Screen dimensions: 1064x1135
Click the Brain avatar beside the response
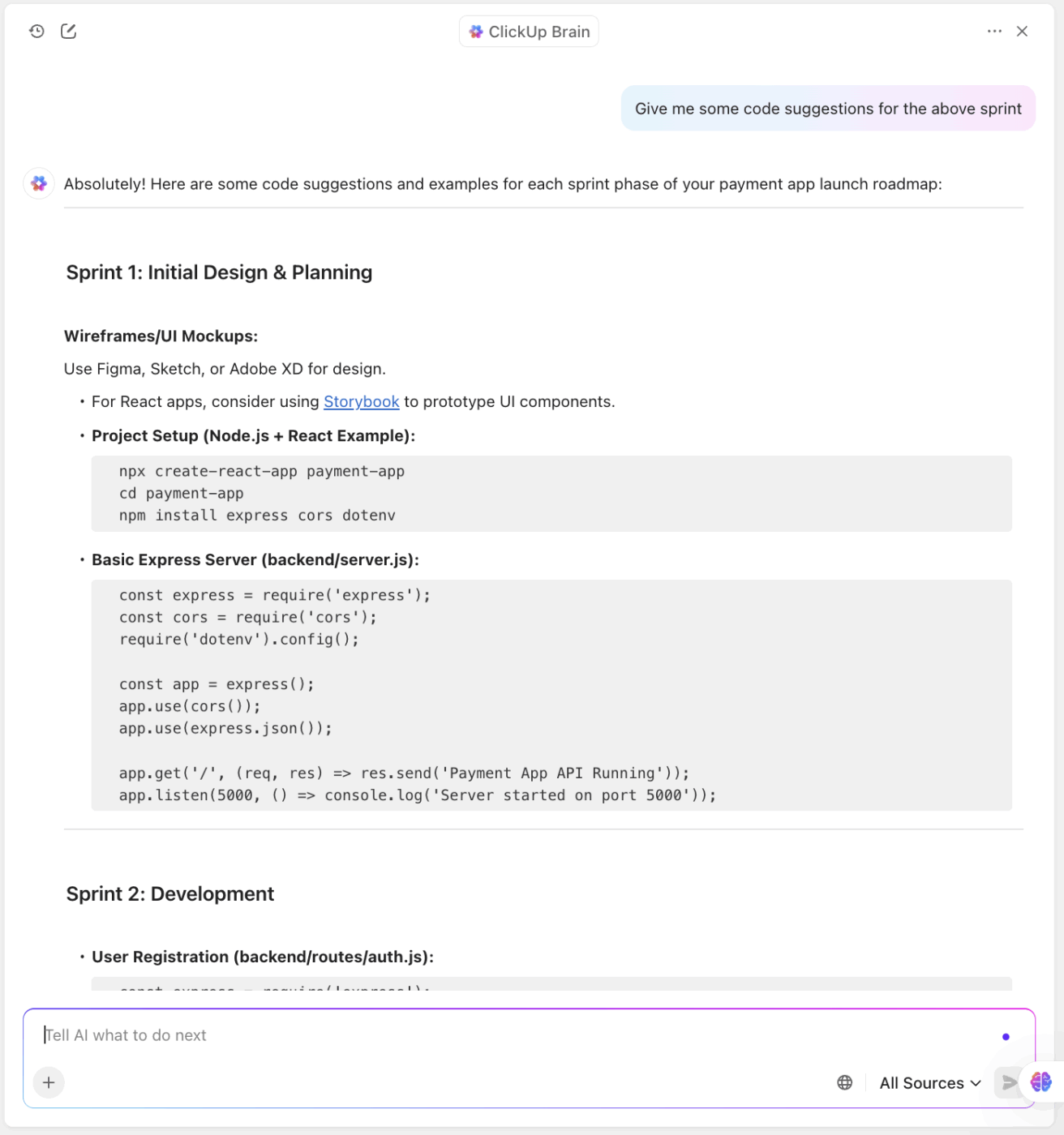click(39, 184)
